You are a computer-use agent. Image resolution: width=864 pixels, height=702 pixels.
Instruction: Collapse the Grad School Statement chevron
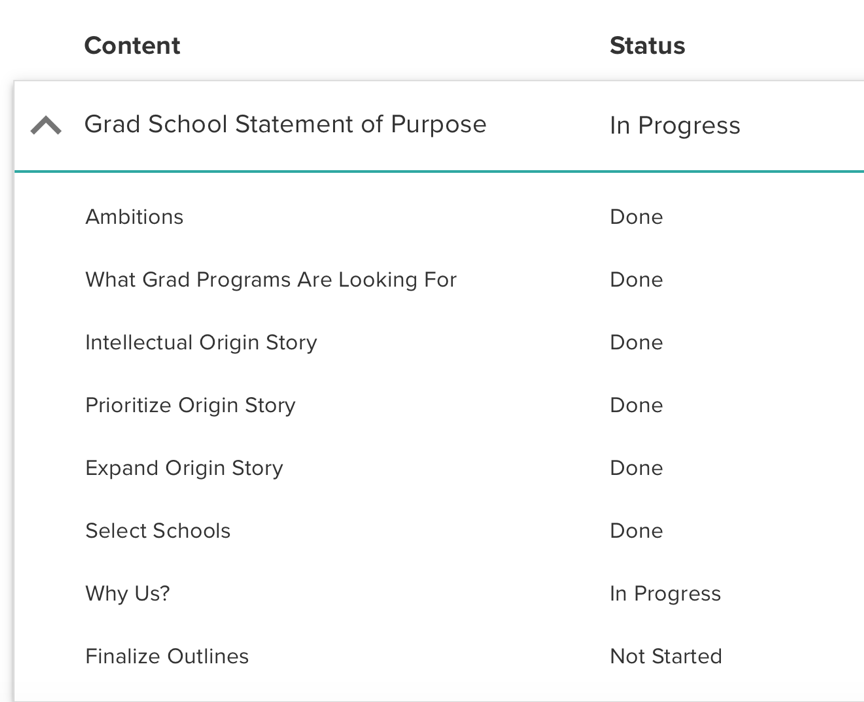point(46,125)
